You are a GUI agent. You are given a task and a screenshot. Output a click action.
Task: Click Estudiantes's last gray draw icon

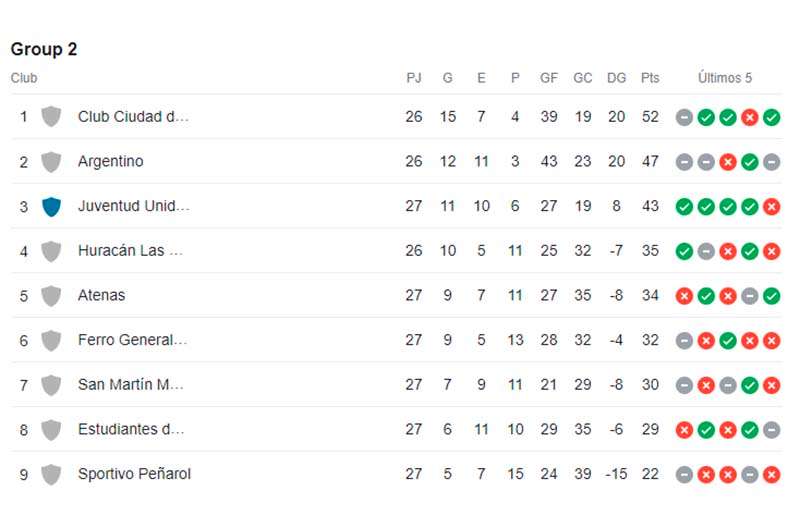click(x=771, y=430)
